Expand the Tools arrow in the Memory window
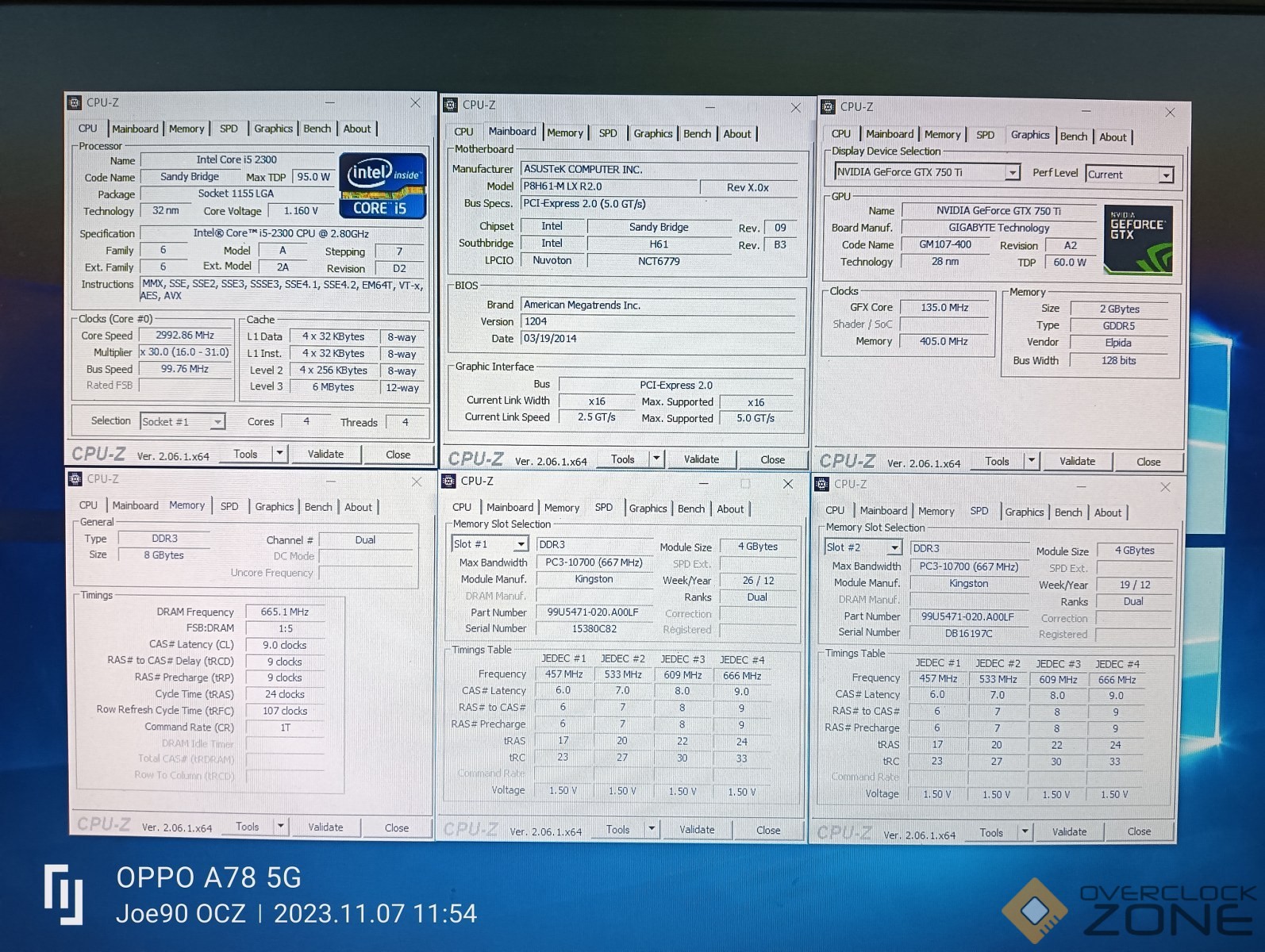The image size is (1265, 952). coord(281,827)
